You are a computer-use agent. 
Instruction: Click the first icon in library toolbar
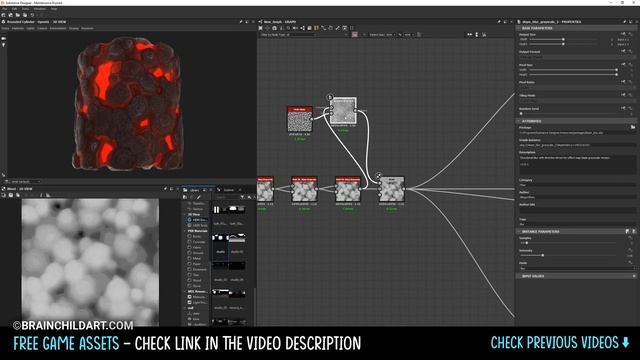(185, 197)
